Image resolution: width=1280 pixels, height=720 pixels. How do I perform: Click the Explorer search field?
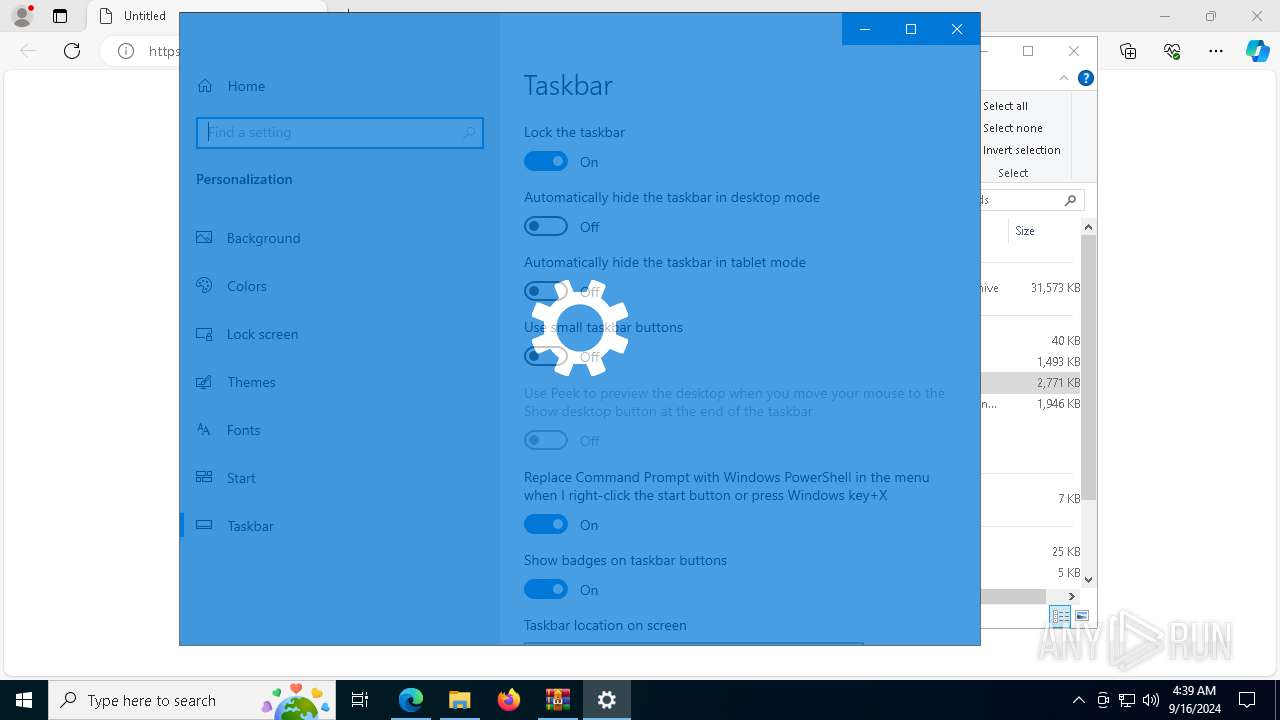pyautogui.click(x=1032, y=200)
